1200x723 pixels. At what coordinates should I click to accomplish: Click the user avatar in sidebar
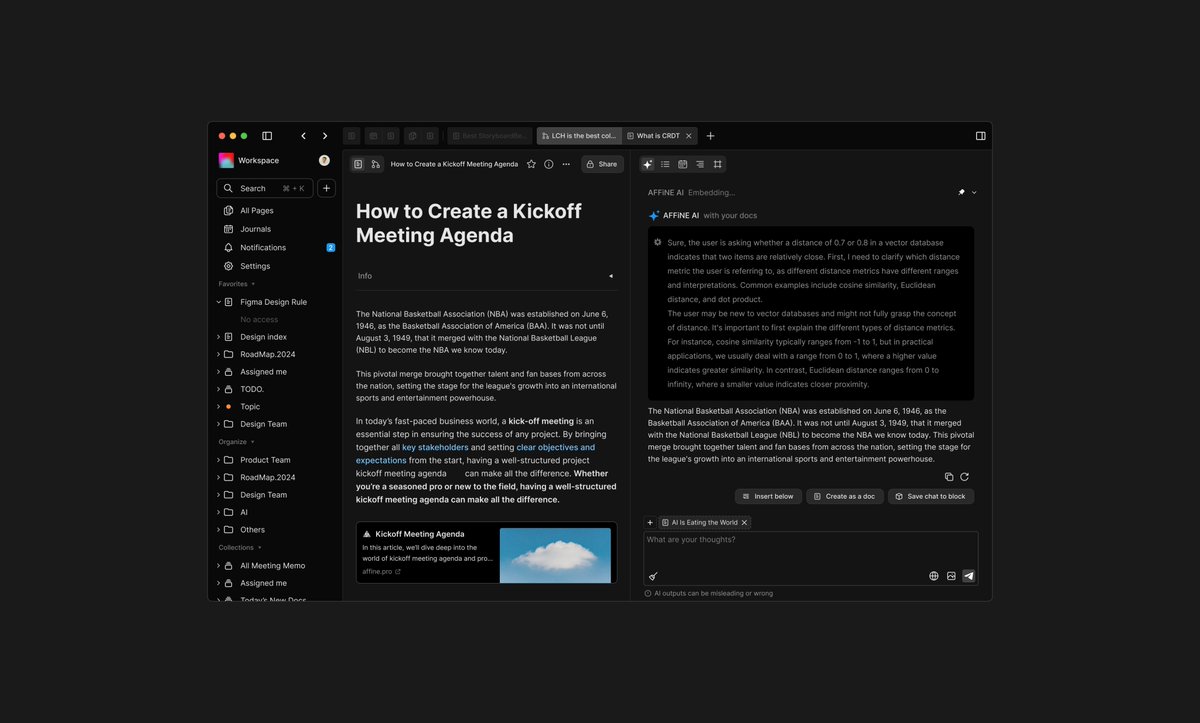(324, 160)
